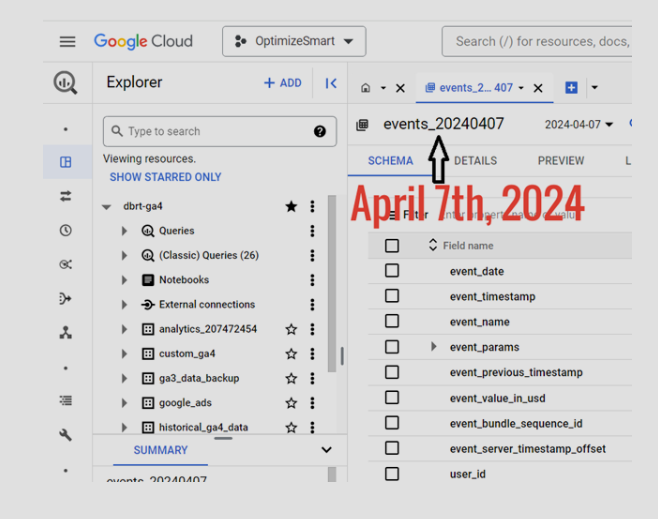658x519 pixels.
Task: Sort by Field name arrows
Action: (x=433, y=245)
